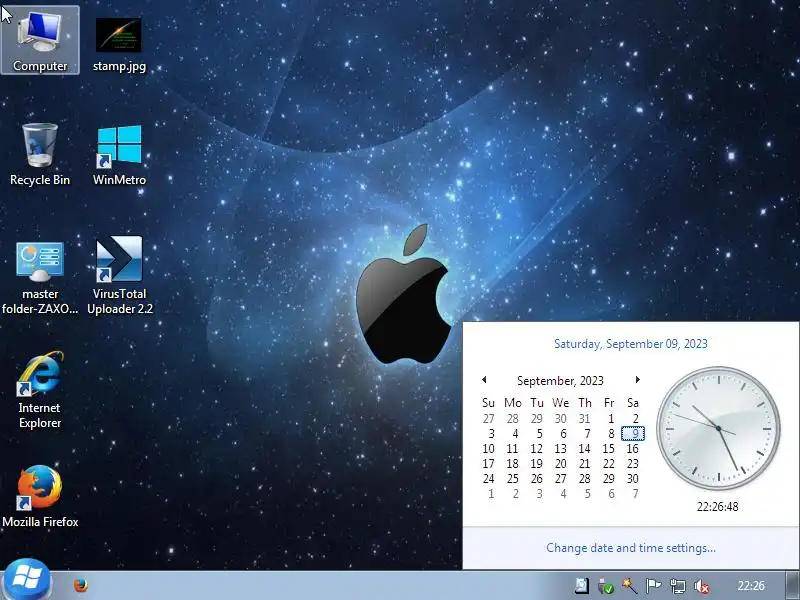
Task: Click the Show desktop button
Action: click(x=792, y=586)
